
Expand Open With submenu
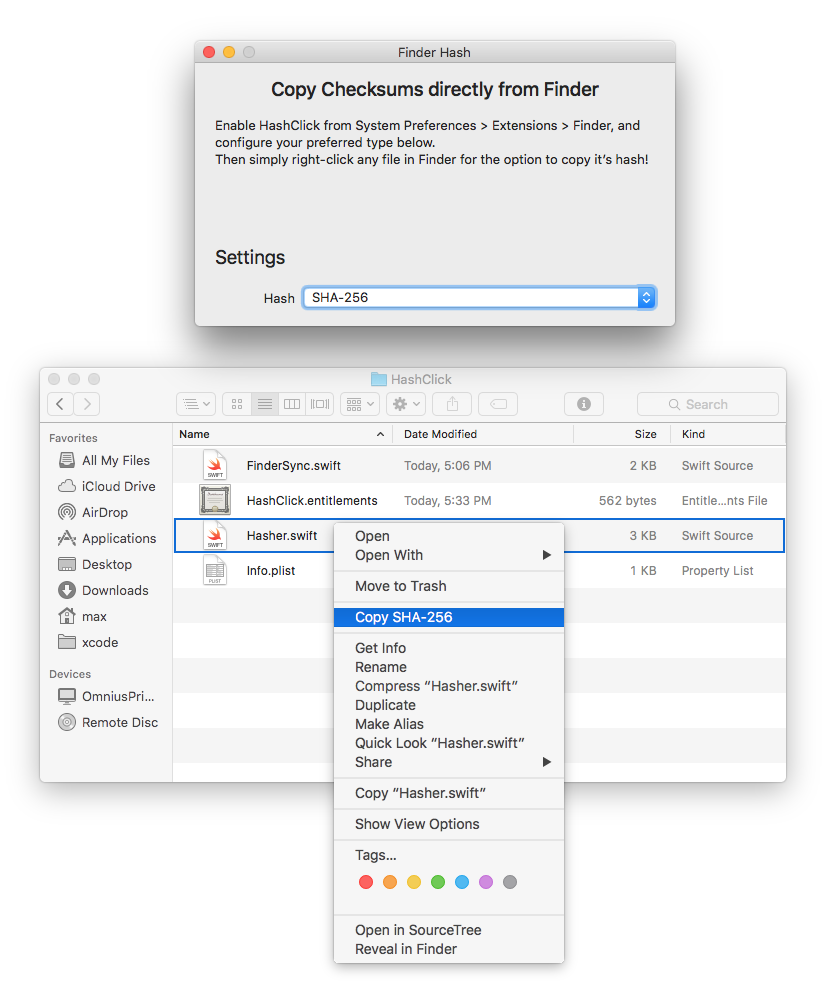point(448,555)
